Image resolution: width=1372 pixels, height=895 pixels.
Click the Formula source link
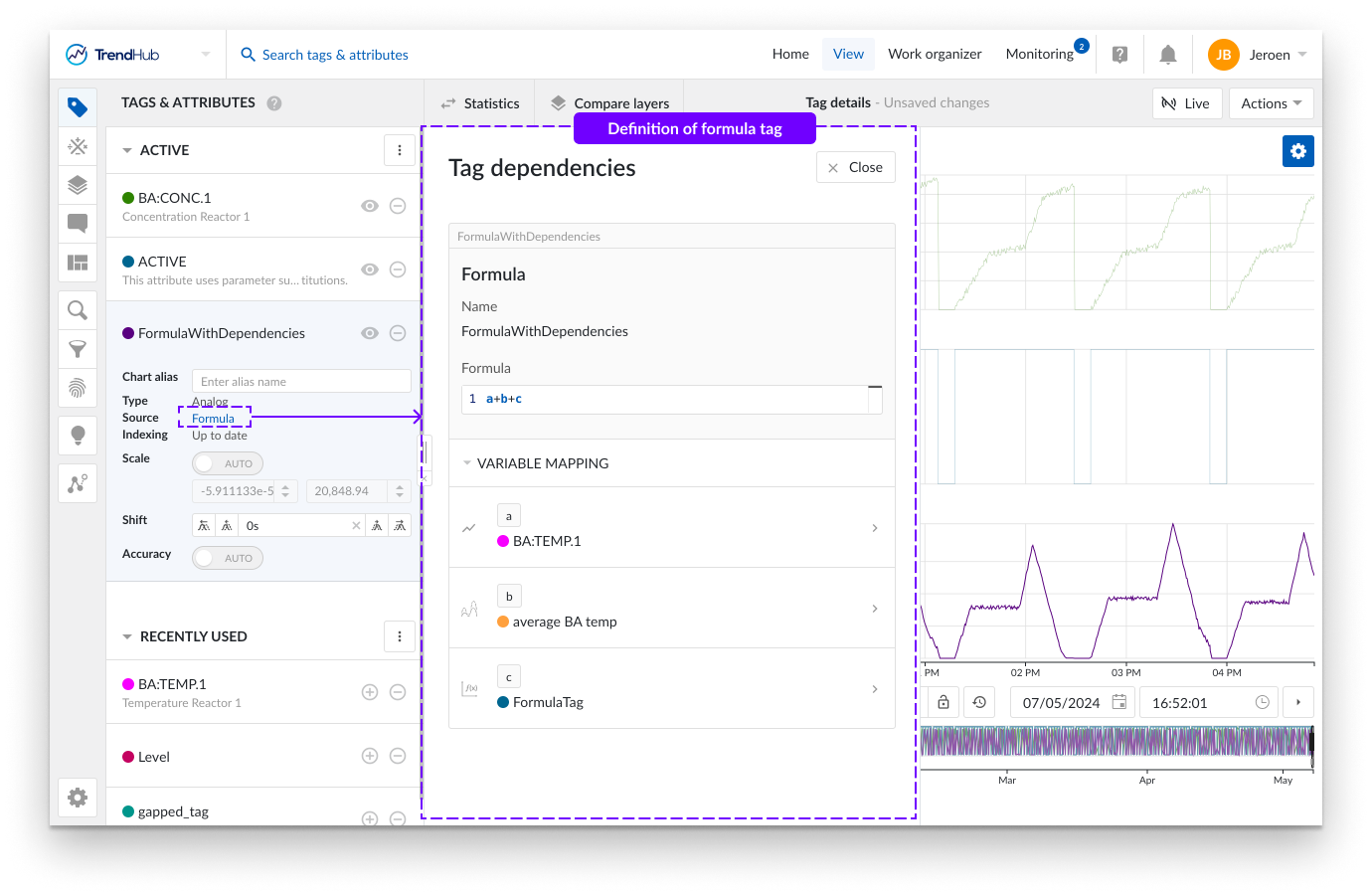click(x=214, y=419)
